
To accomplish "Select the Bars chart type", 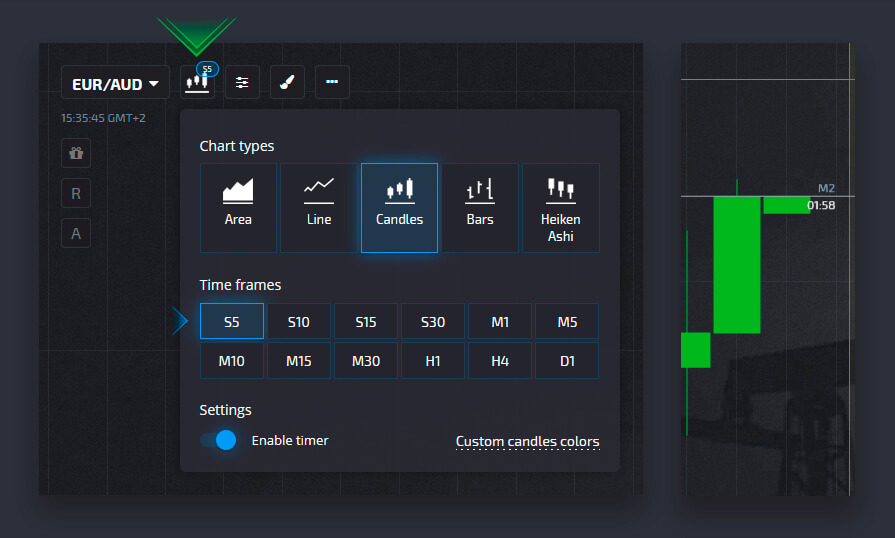I will point(480,208).
